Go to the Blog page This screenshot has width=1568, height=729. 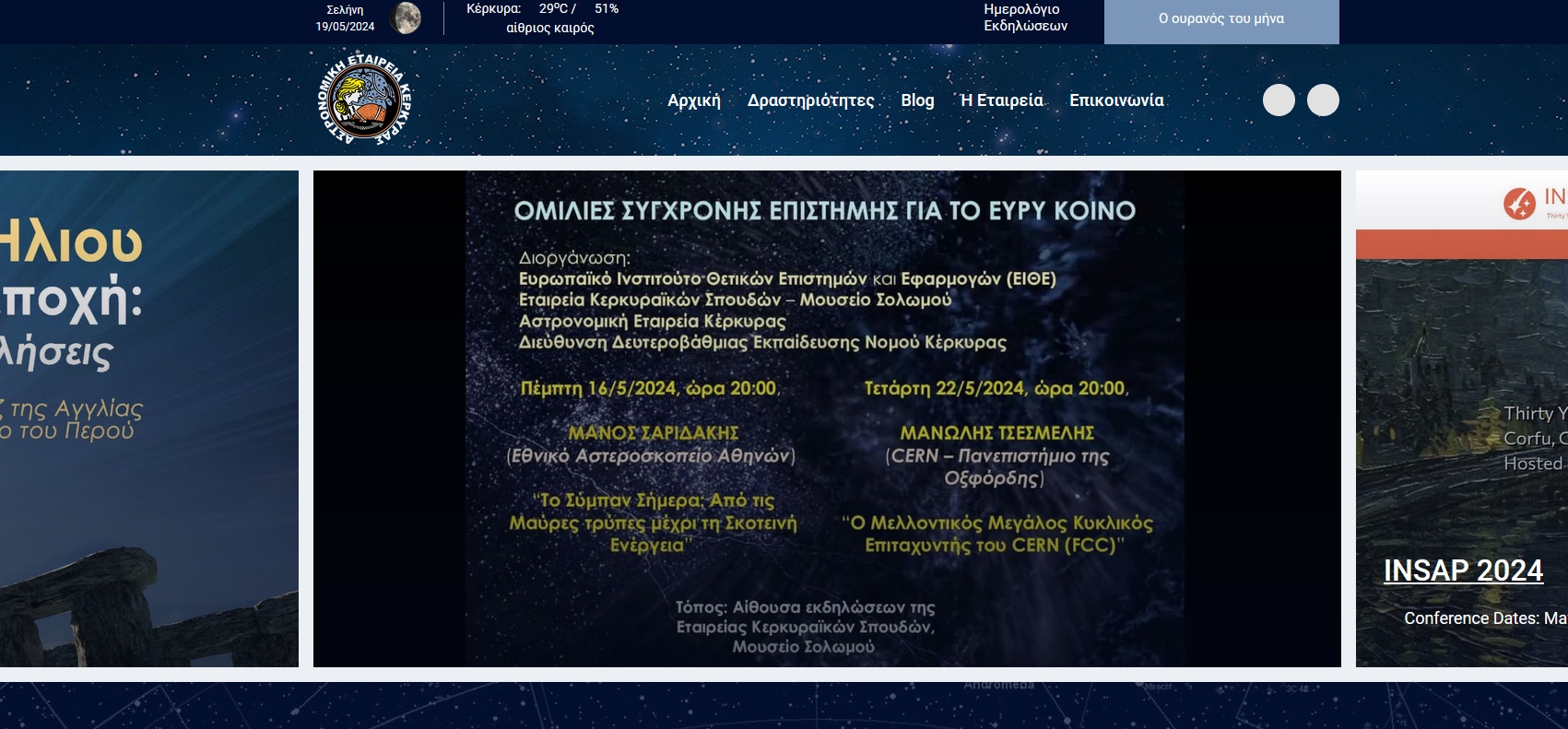(x=917, y=100)
